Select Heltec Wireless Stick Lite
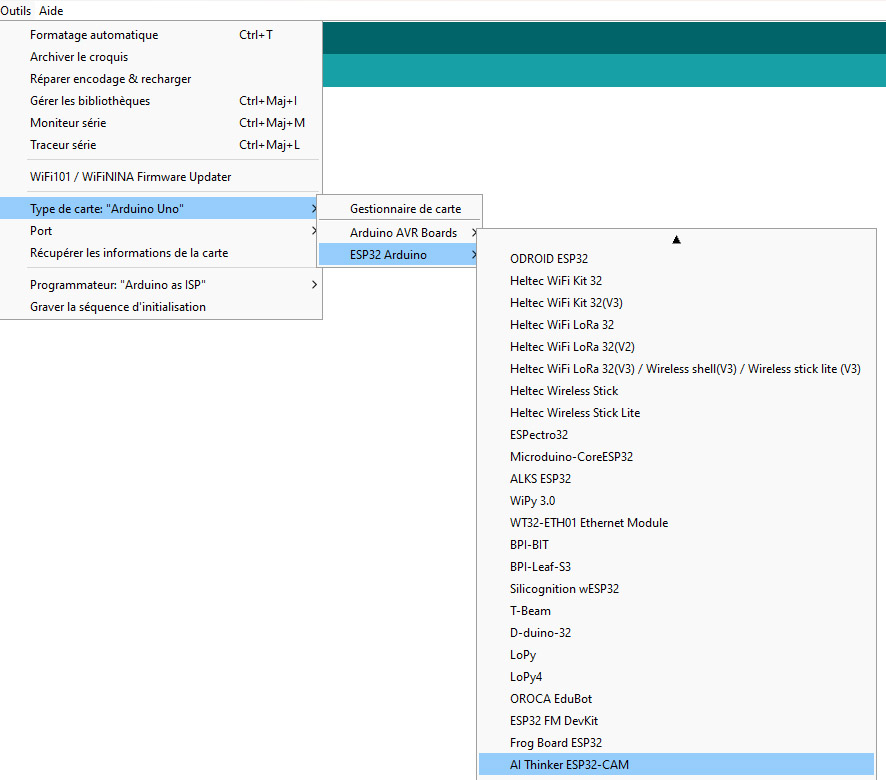Screen dimensions: 886x780 [676, 413]
